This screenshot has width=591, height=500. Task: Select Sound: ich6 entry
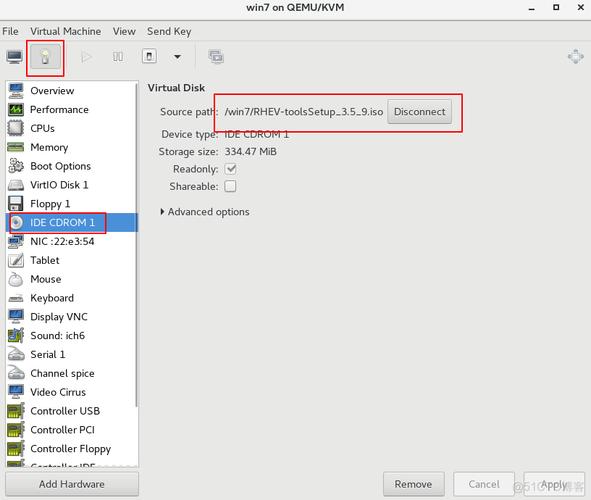pyautogui.click(x=71, y=336)
